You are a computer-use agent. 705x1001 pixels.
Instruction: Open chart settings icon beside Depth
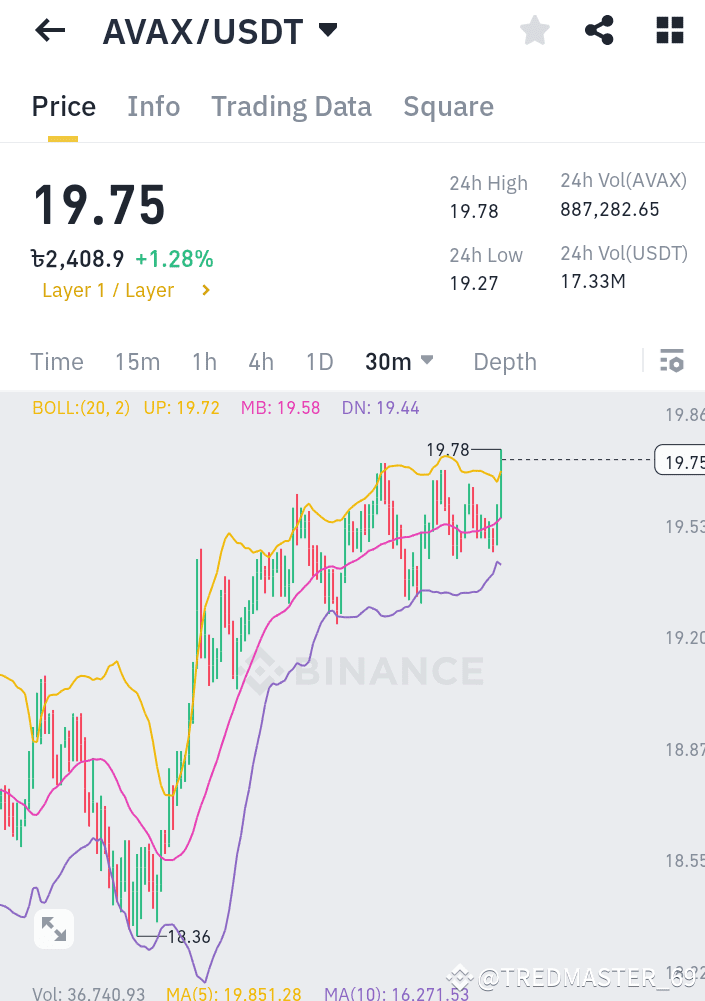pyautogui.click(x=672, y=361)
